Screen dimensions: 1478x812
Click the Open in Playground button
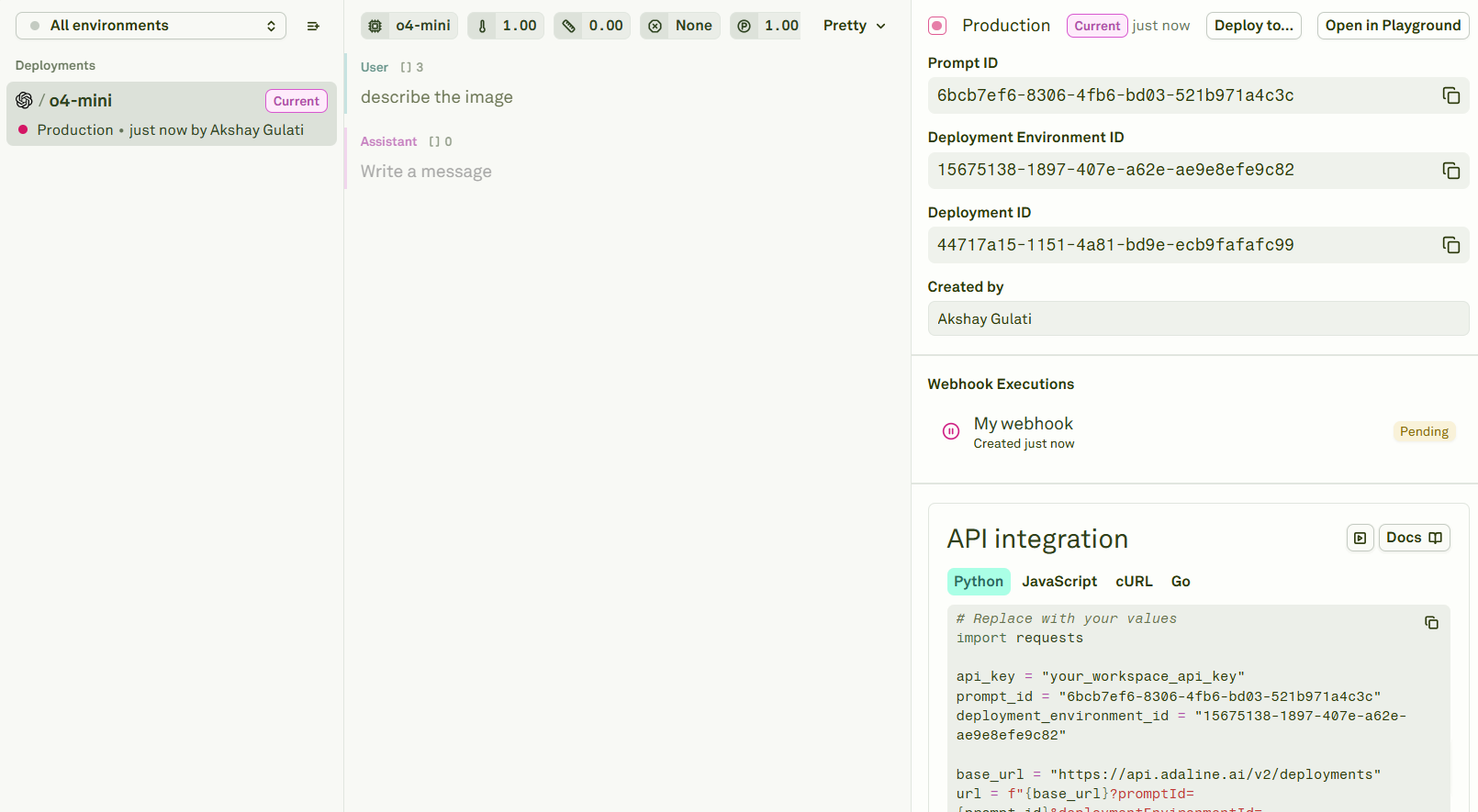point(1393,26)
